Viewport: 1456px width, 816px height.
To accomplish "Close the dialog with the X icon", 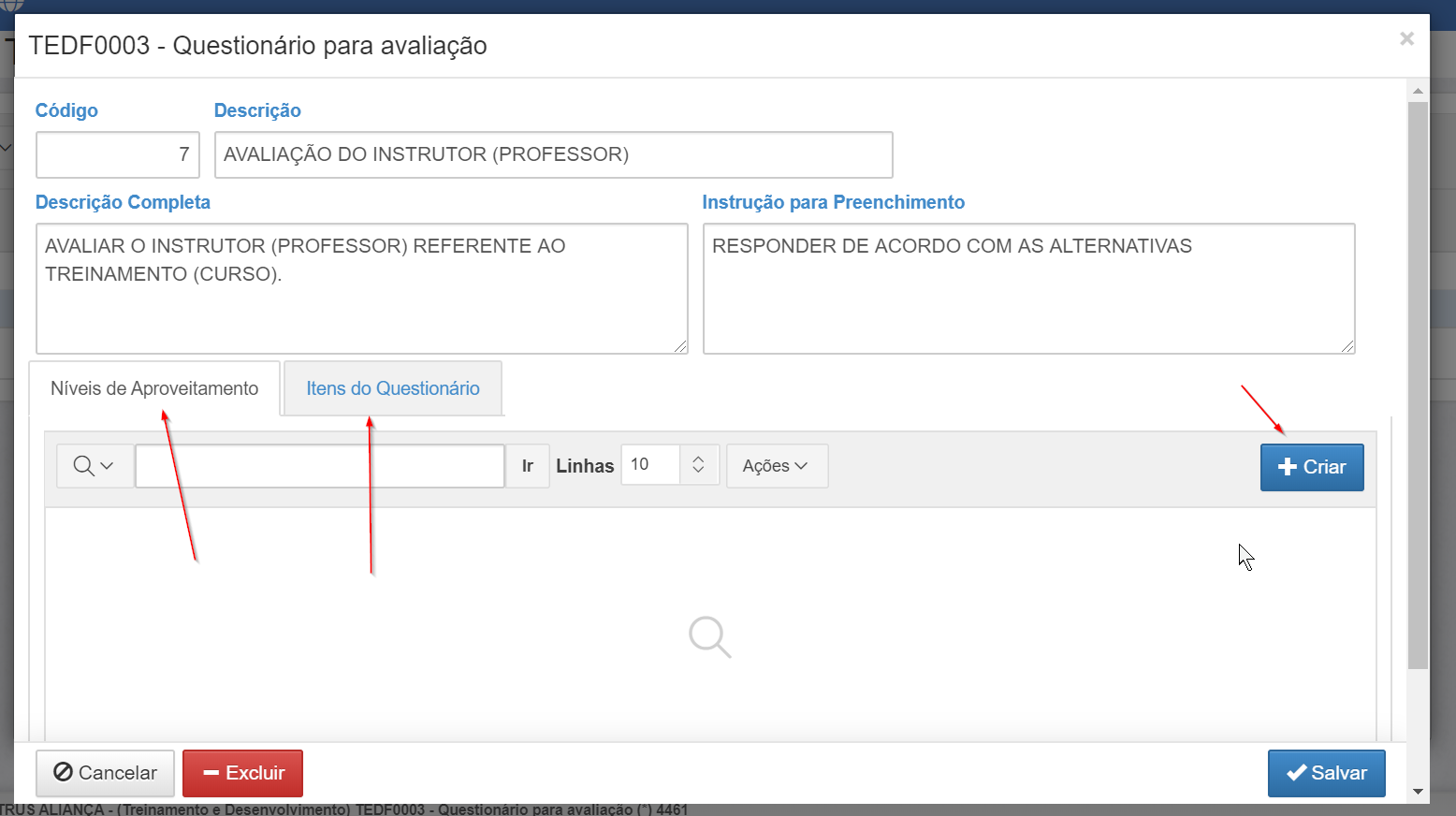I will tap(1406, 38).
